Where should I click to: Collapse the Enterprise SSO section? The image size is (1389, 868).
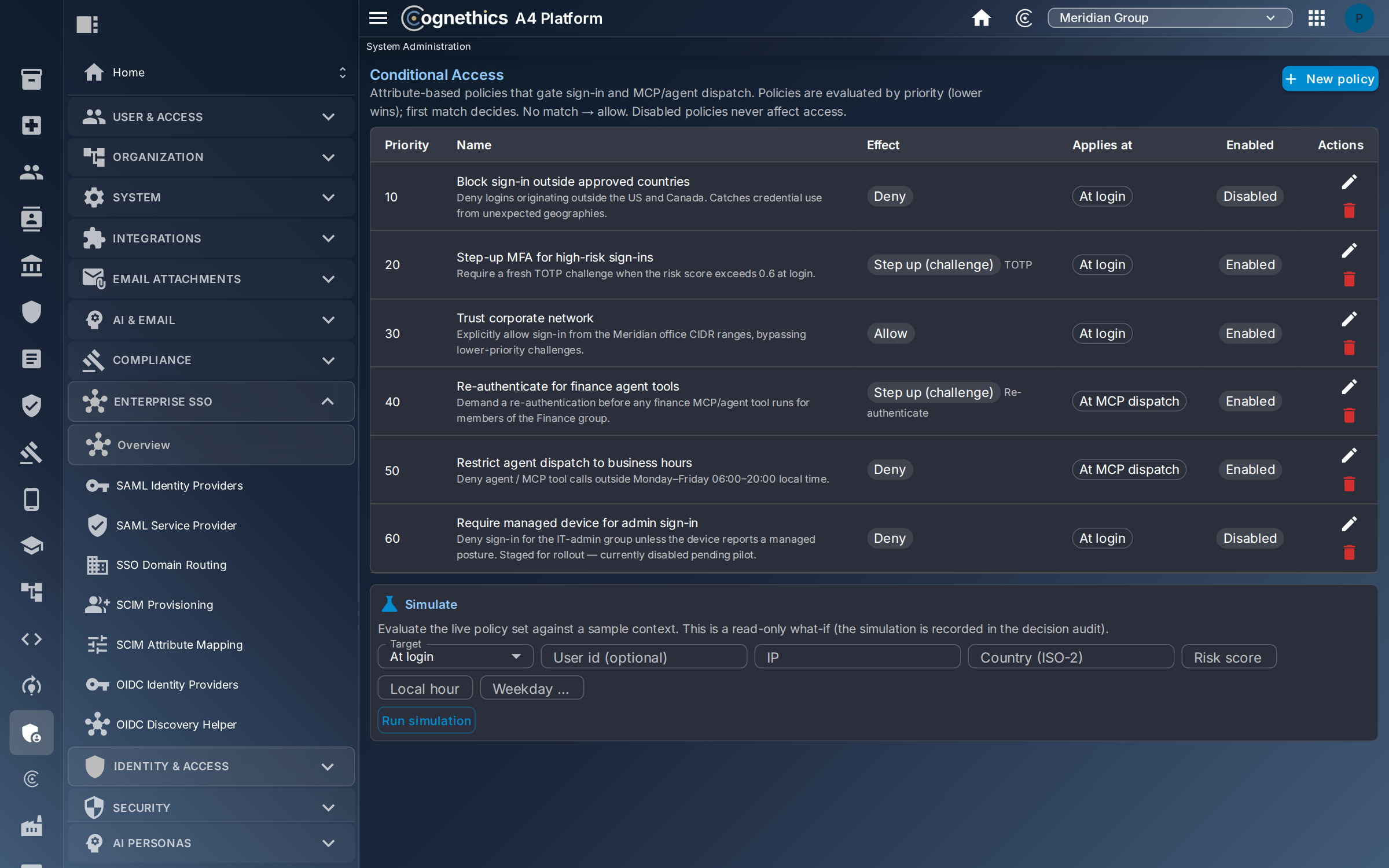[x=211, y=401]
